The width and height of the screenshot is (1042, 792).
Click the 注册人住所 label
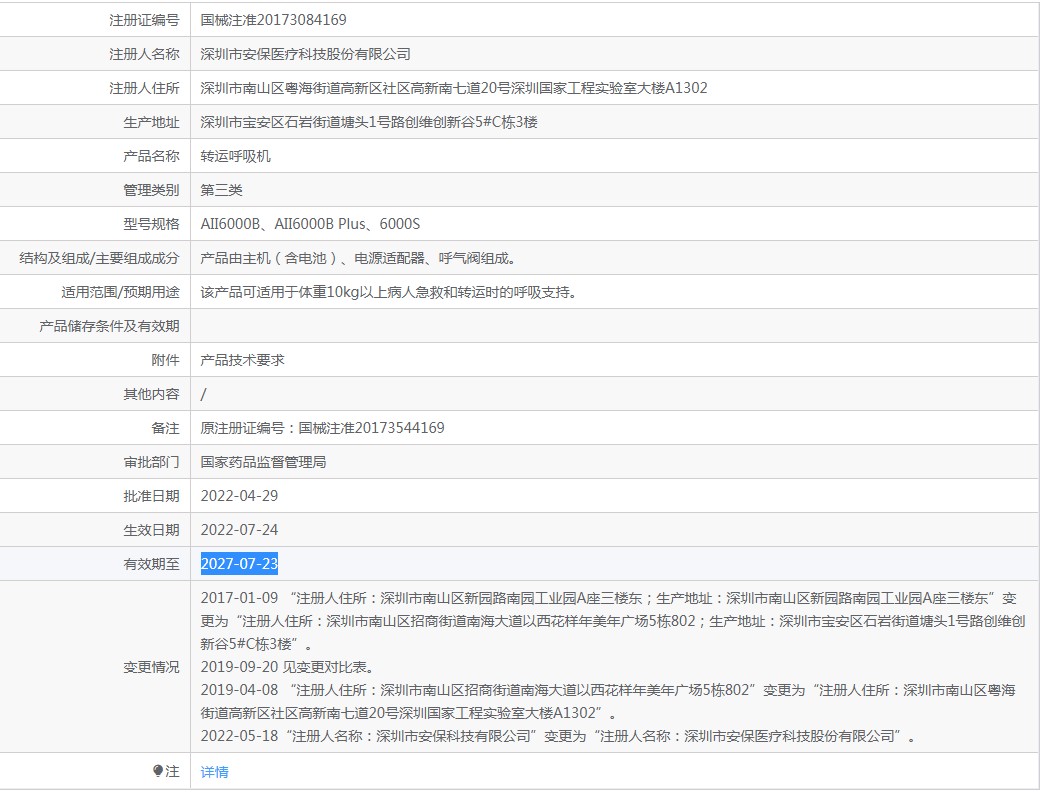coord(144,88)
